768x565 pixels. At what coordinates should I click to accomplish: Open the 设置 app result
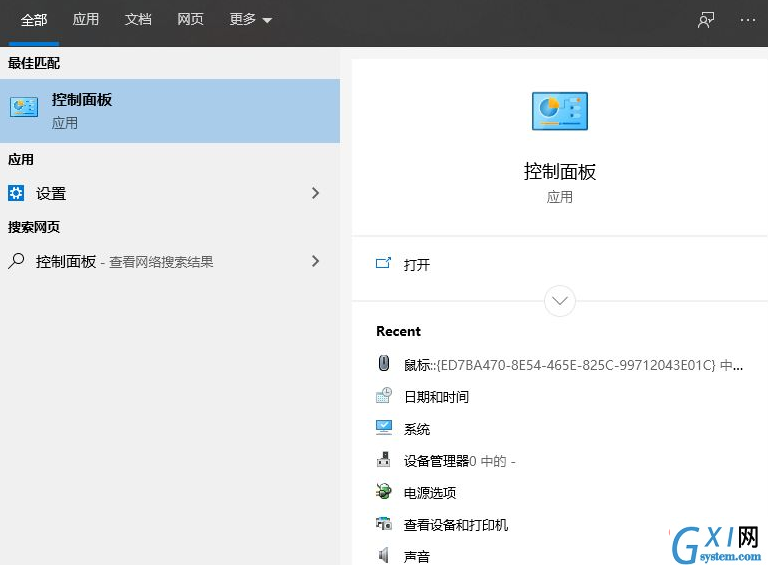170,193
